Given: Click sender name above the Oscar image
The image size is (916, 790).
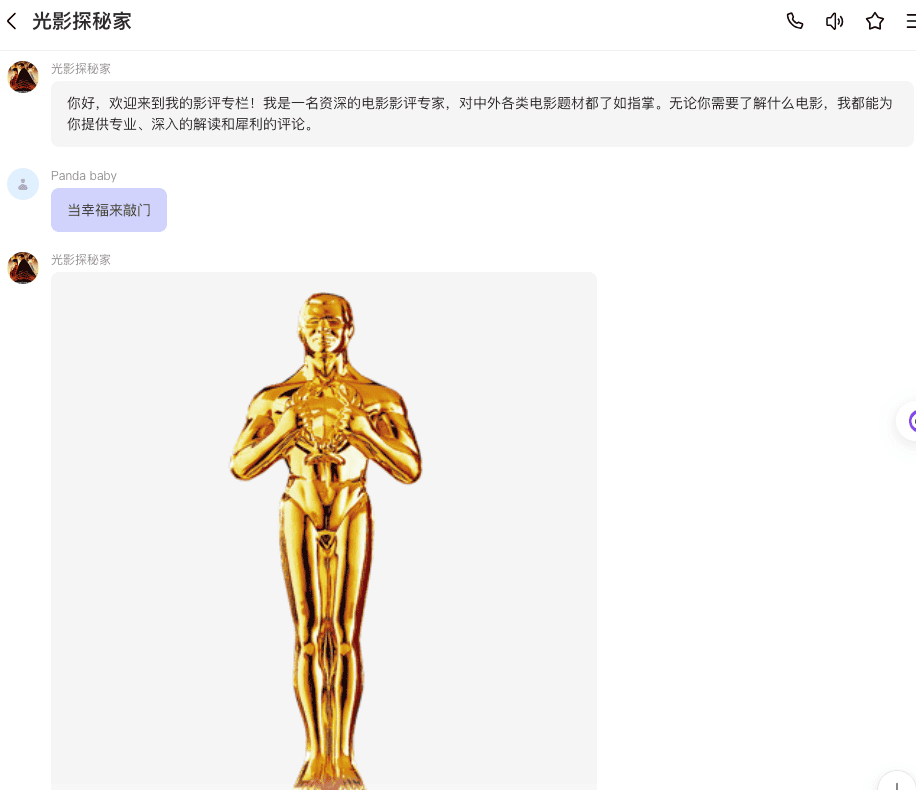Looking at the screenshot, I should point(81,260).
